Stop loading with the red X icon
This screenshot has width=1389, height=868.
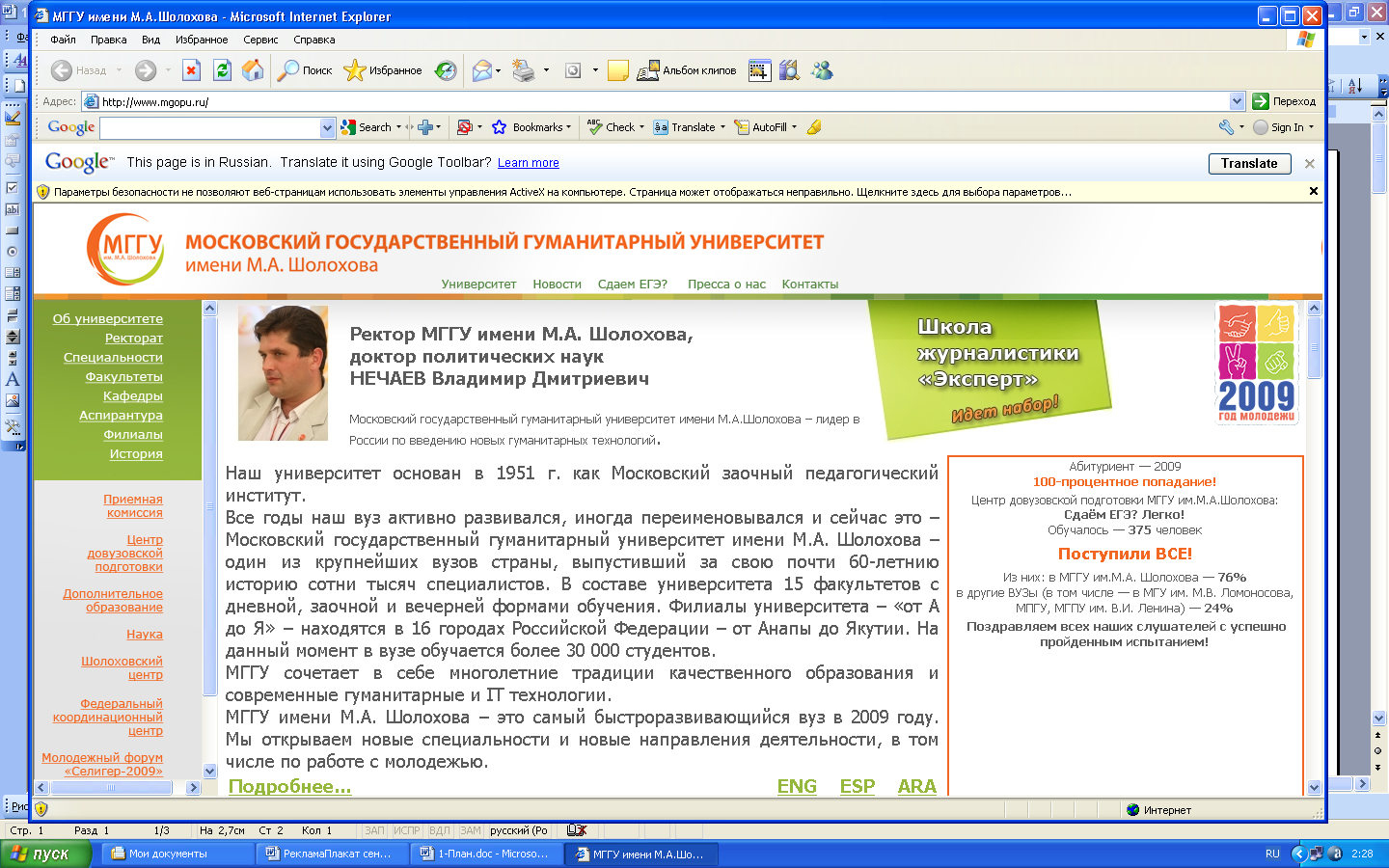(192, 70)
